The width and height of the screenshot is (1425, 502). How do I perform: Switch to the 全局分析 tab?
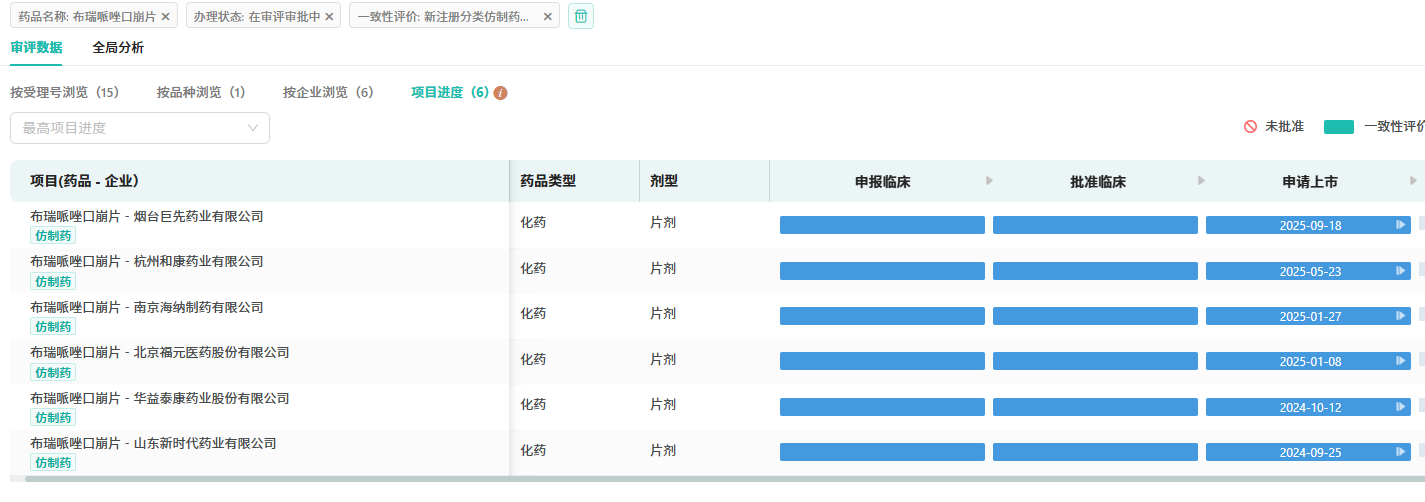coord(118,47)
